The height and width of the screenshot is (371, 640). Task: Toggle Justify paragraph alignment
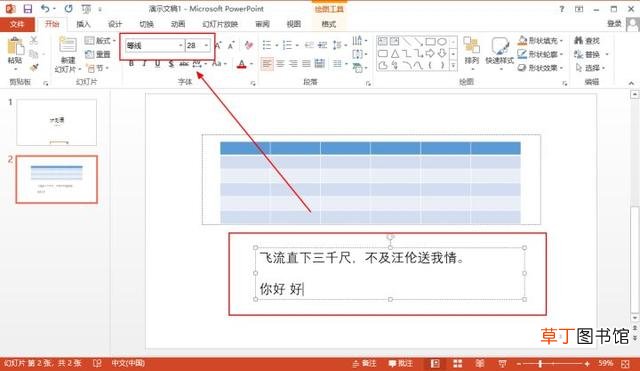click(307, 64)
